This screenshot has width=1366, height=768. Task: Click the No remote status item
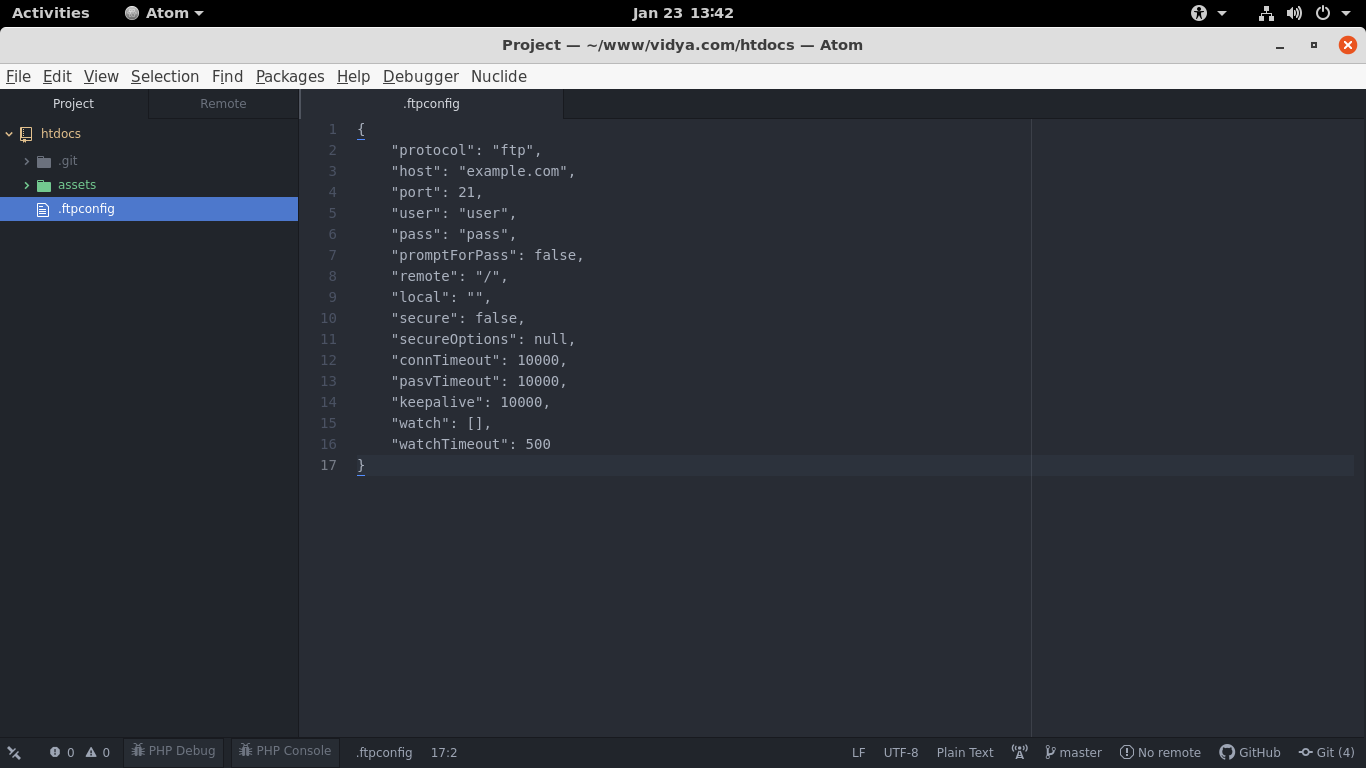pyautogui.click(x=1160, y=753)
